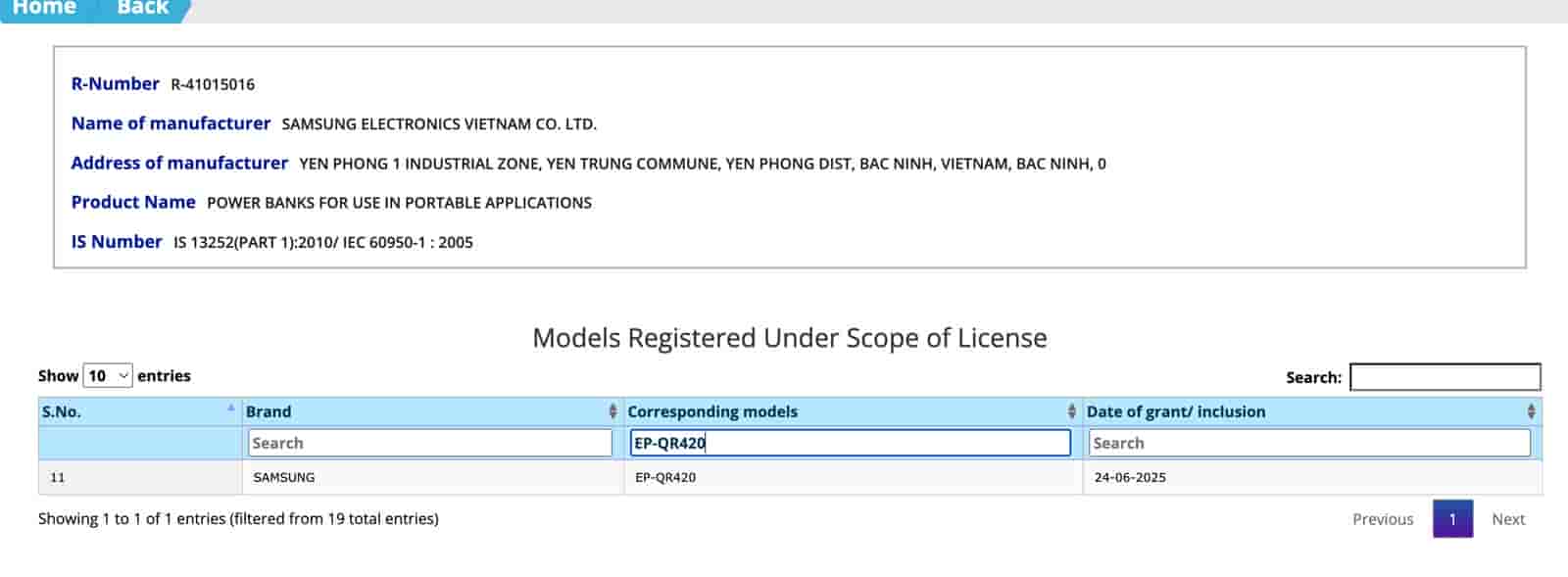
Task: Go to Previous page of results
Action: click(x=1382, y=519)
